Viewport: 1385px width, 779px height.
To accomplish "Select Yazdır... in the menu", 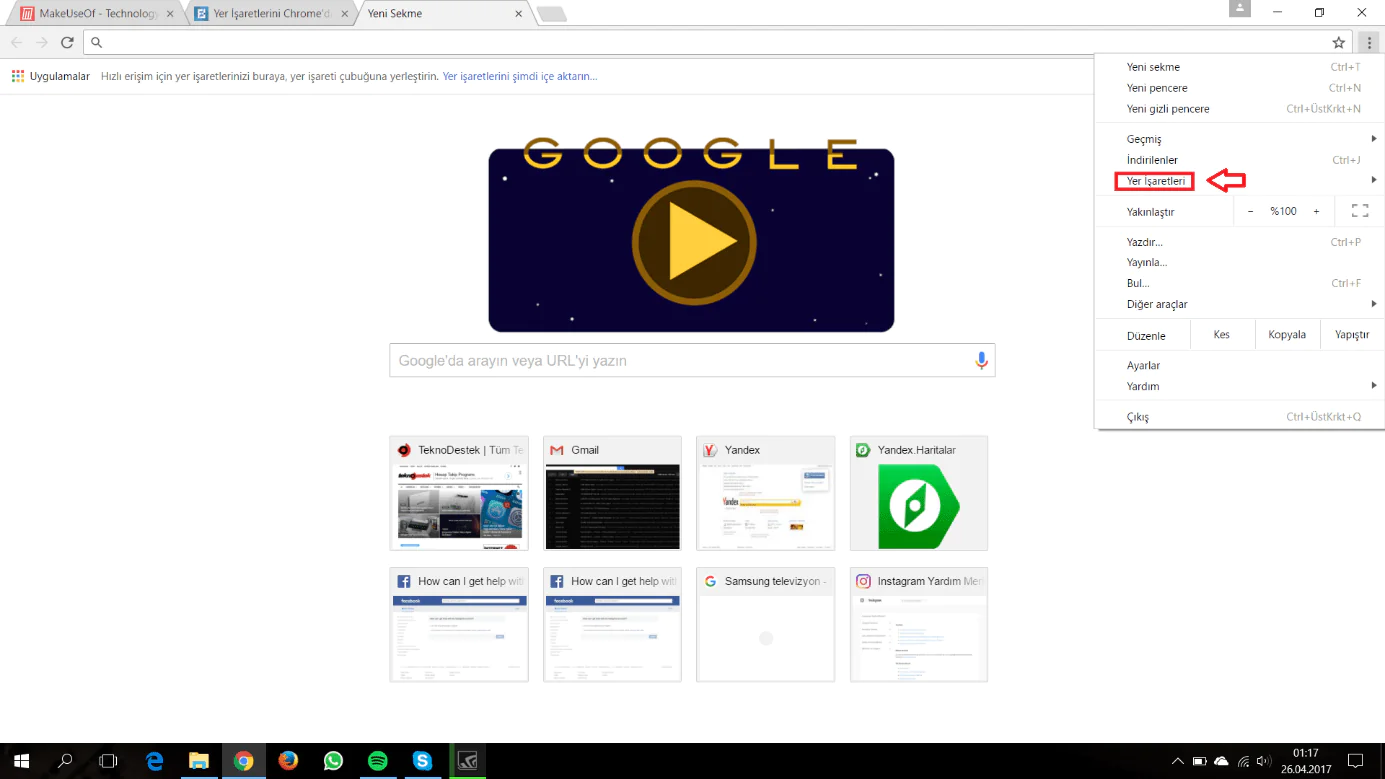I will tap(1240, 242).
